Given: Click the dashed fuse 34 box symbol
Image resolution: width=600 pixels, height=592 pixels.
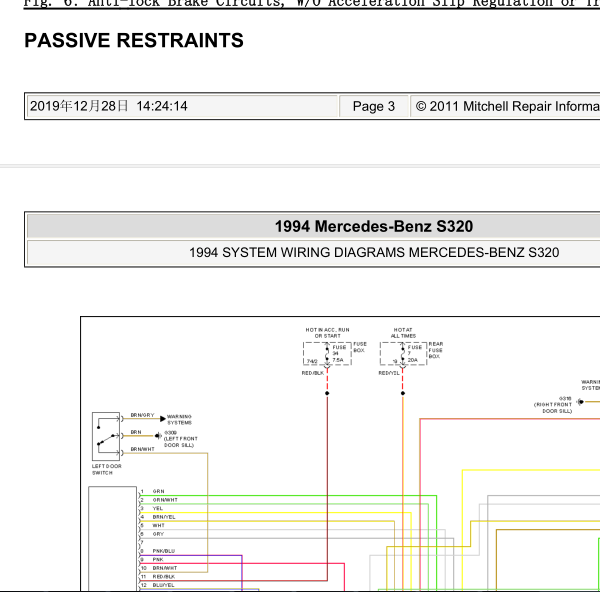Looking at the screenshot, I should (327, 354).
